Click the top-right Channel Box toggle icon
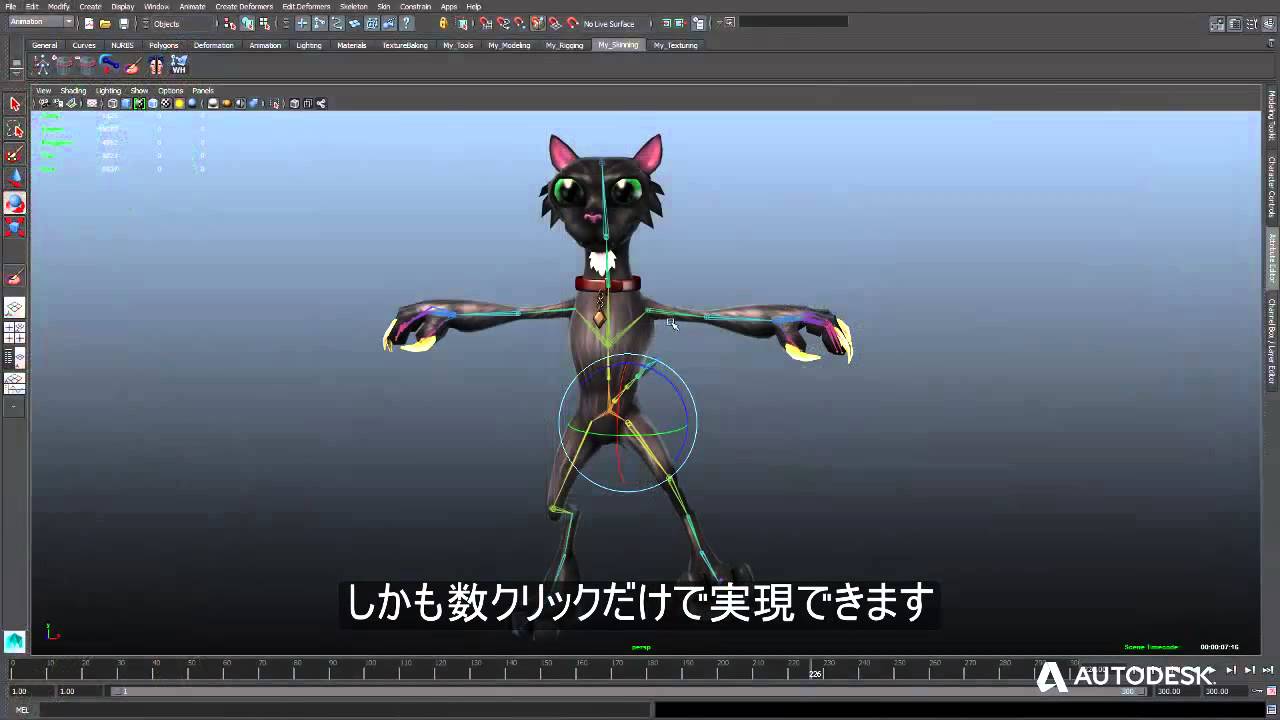 pyautogui.click(x=1267, y=23)
